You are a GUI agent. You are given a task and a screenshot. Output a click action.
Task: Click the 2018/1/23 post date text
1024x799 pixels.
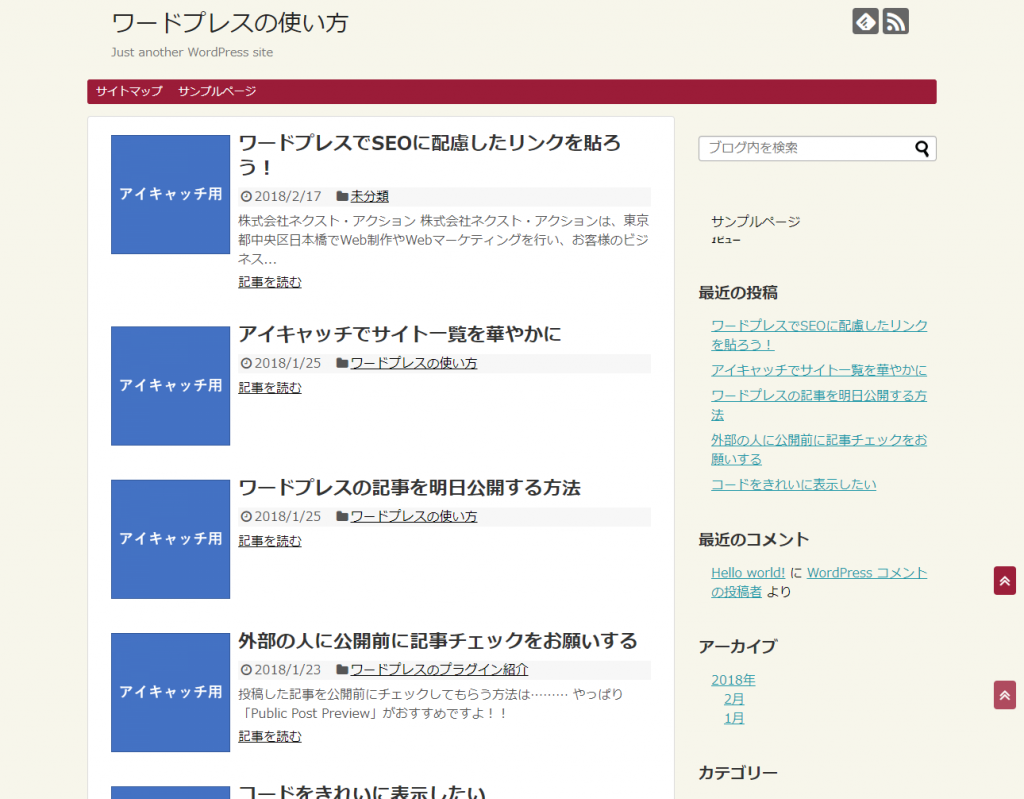[287, 670]
